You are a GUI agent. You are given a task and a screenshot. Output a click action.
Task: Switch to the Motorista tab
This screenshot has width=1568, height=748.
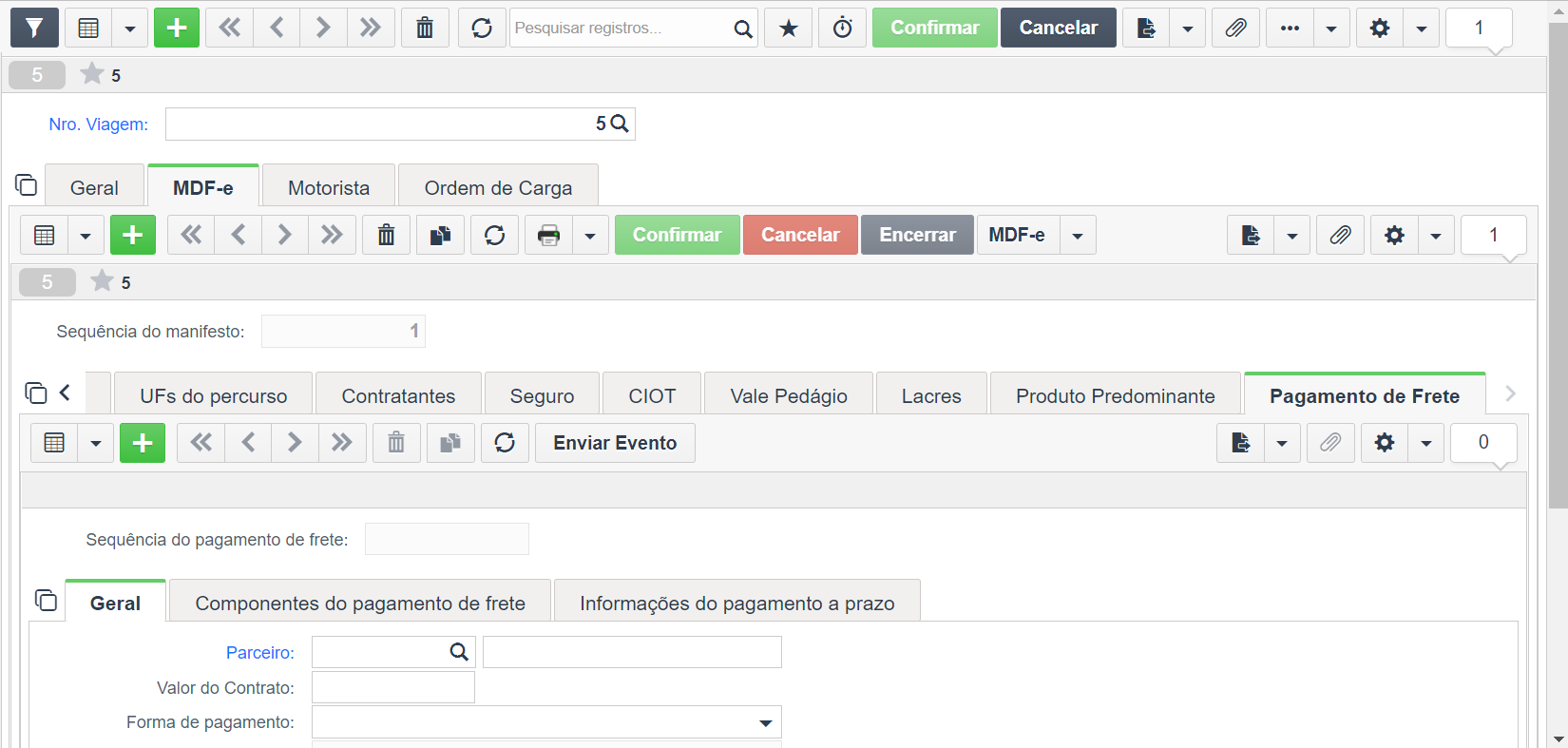(329, 187)
